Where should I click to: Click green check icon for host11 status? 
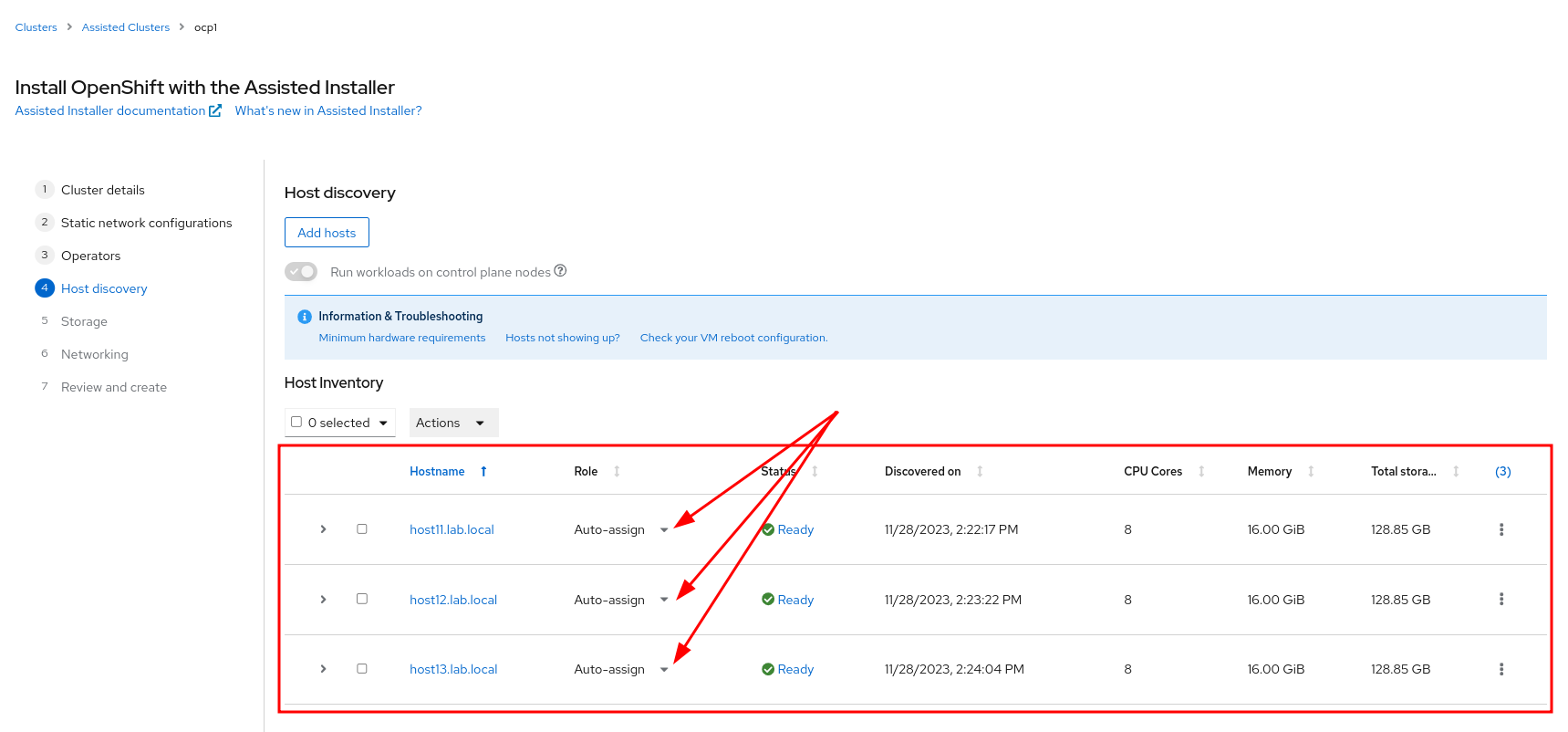pos(768,529)
